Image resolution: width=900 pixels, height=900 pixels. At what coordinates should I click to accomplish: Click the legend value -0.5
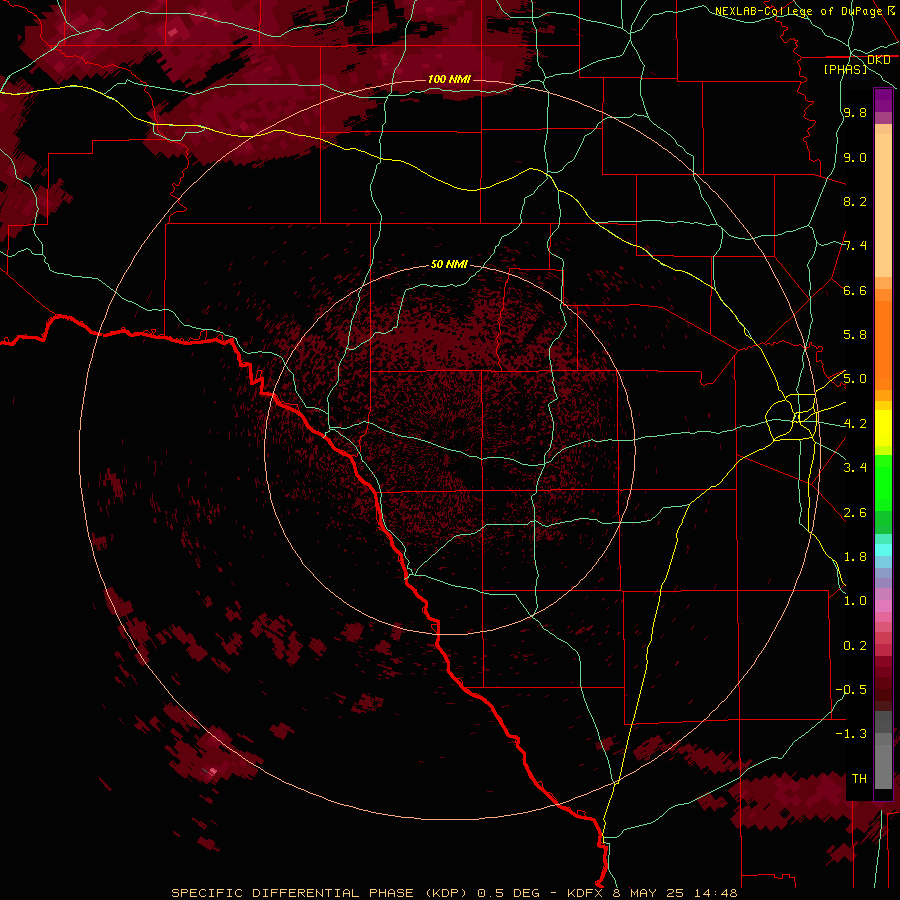pos(851,690)
